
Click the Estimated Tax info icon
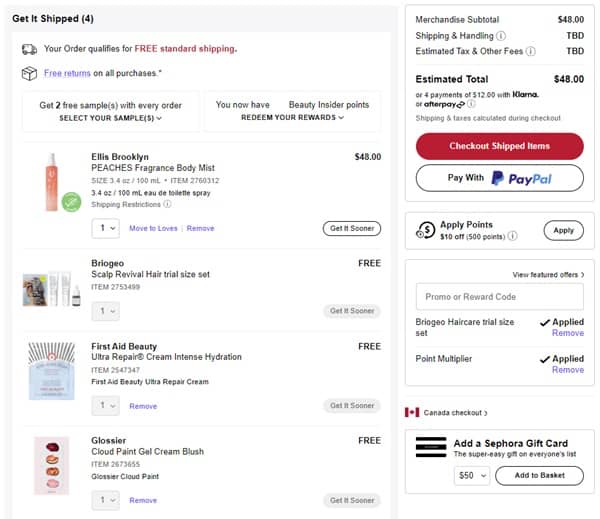pos(530,52)
